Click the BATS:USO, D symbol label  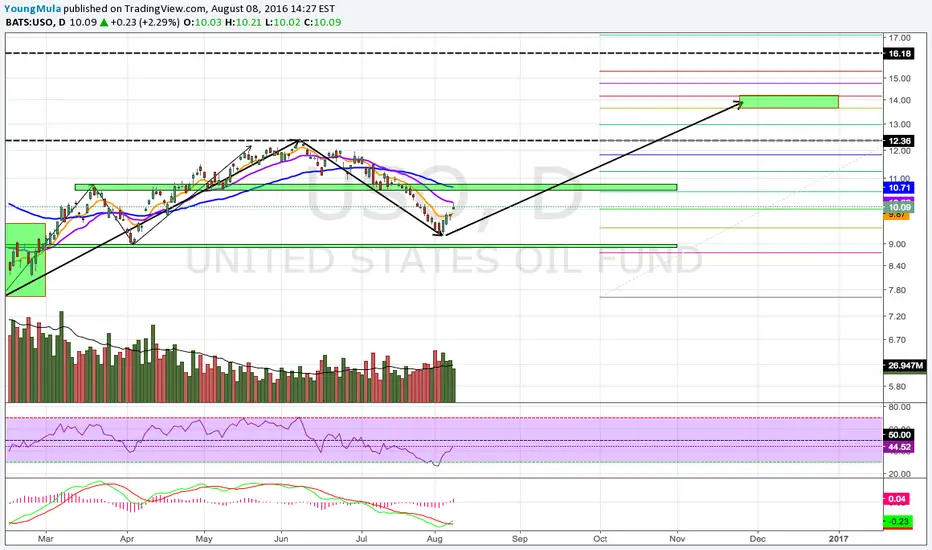[x=36, y=23]
